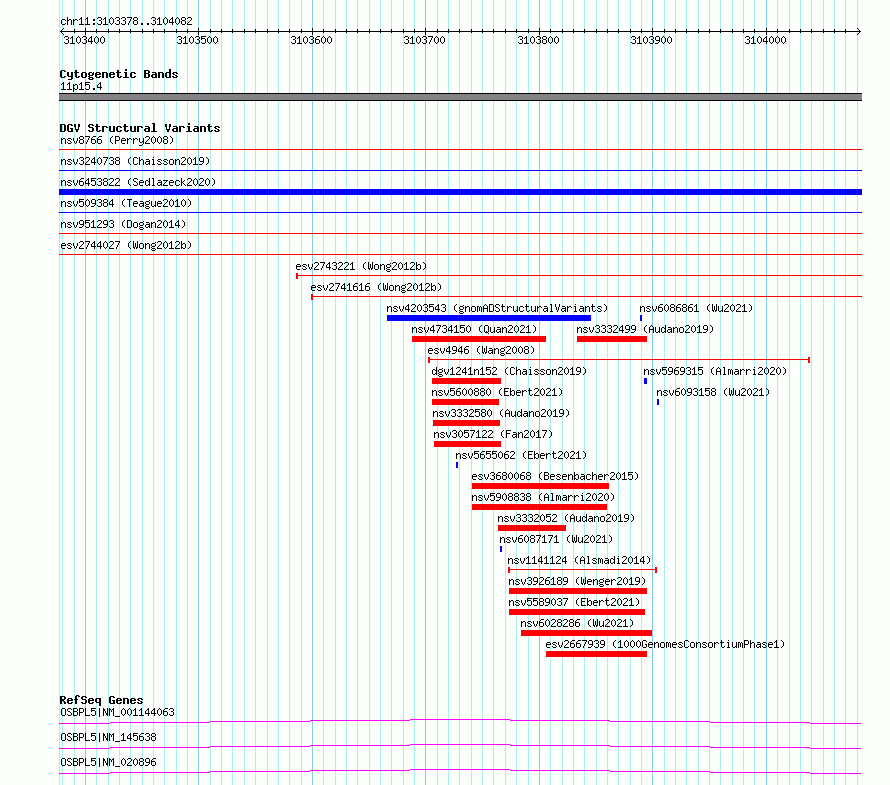Open the nsv3057122 (Fan2017) label

click(x=493, y=434)
